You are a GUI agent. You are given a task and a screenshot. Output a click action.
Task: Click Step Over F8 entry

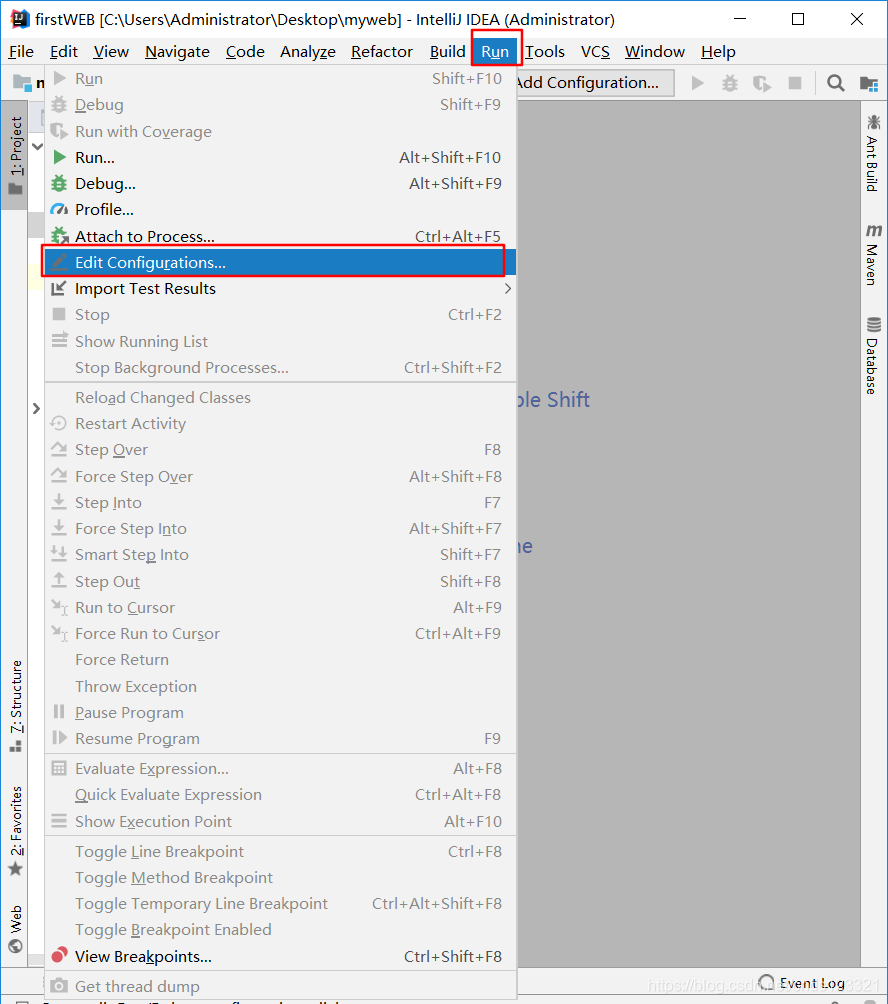[x=280, y=450]
